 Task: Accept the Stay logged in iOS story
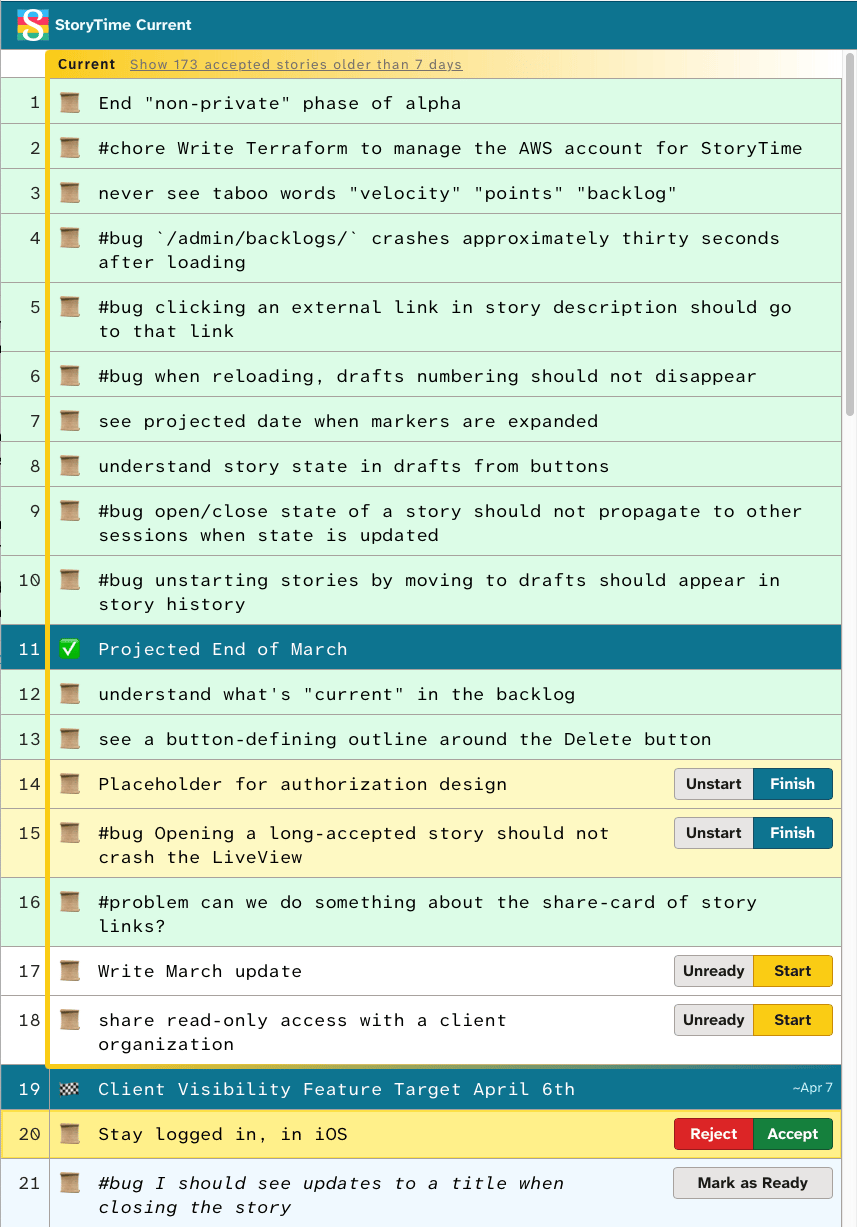pyautogui.click(x=792, y=1134)
